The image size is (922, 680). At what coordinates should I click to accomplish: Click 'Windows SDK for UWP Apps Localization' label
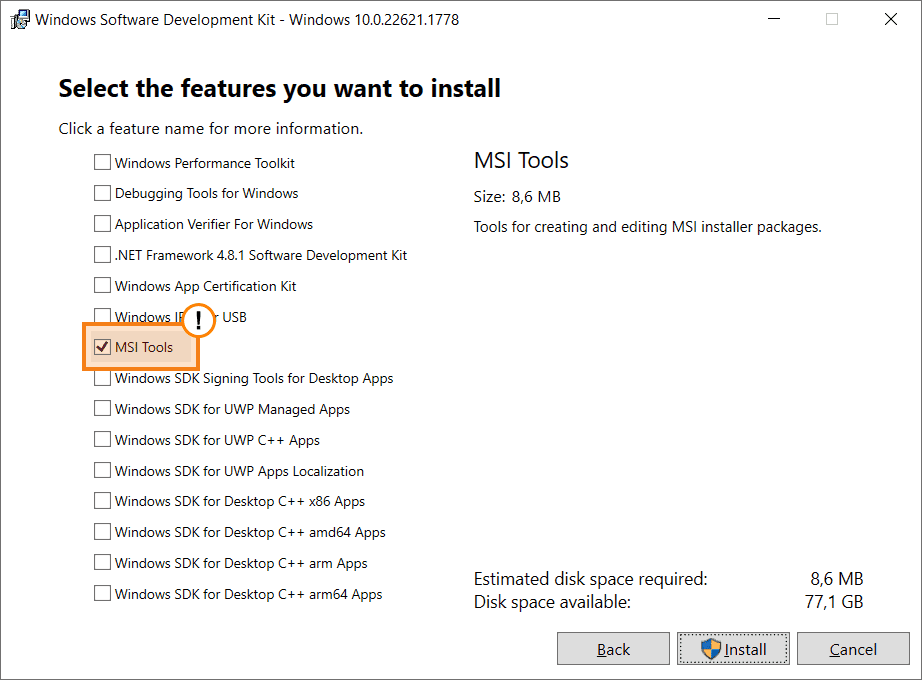tap(239, 471)
